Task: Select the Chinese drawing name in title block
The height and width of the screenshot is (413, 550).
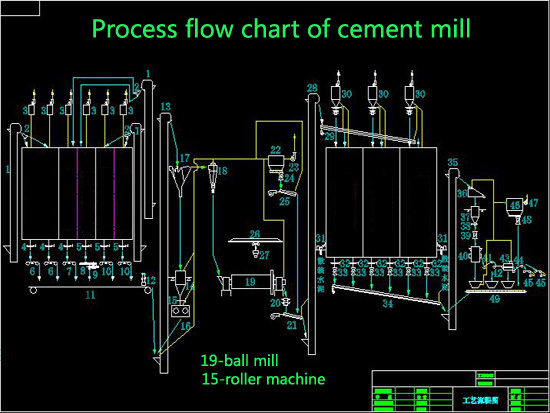Action: (x=480, y=400)
